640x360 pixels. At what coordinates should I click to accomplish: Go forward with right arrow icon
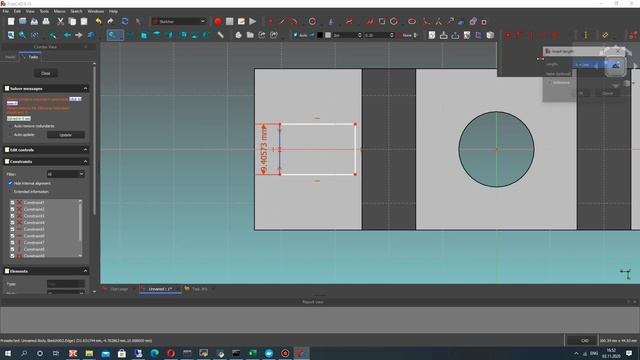click(x=78, y=35)
